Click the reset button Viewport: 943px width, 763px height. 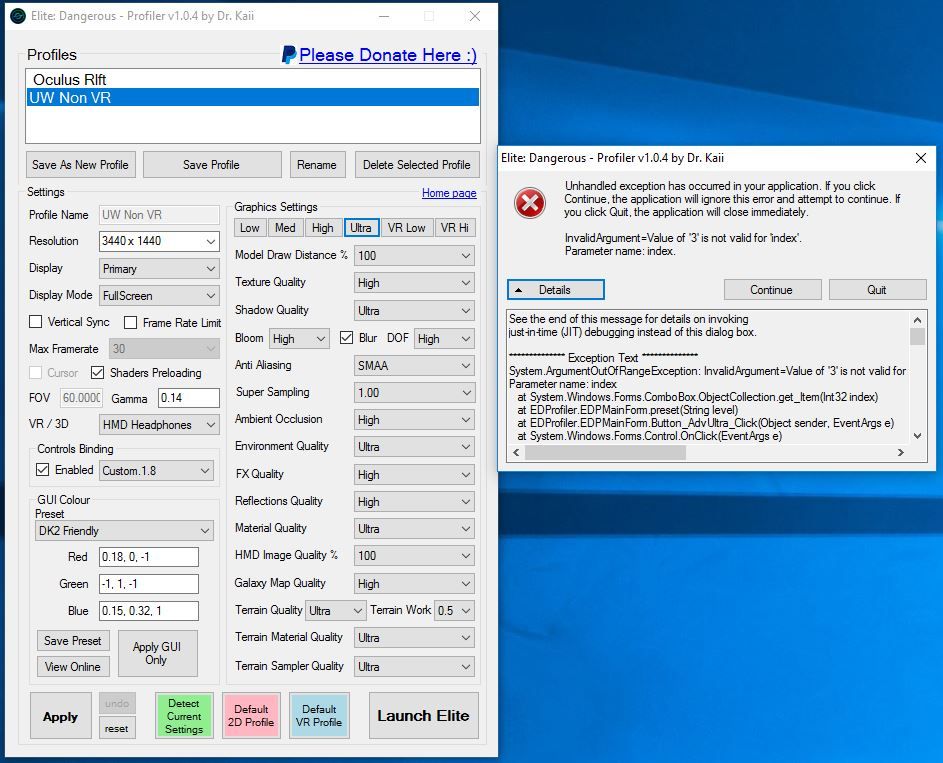[x=117, y=729]
